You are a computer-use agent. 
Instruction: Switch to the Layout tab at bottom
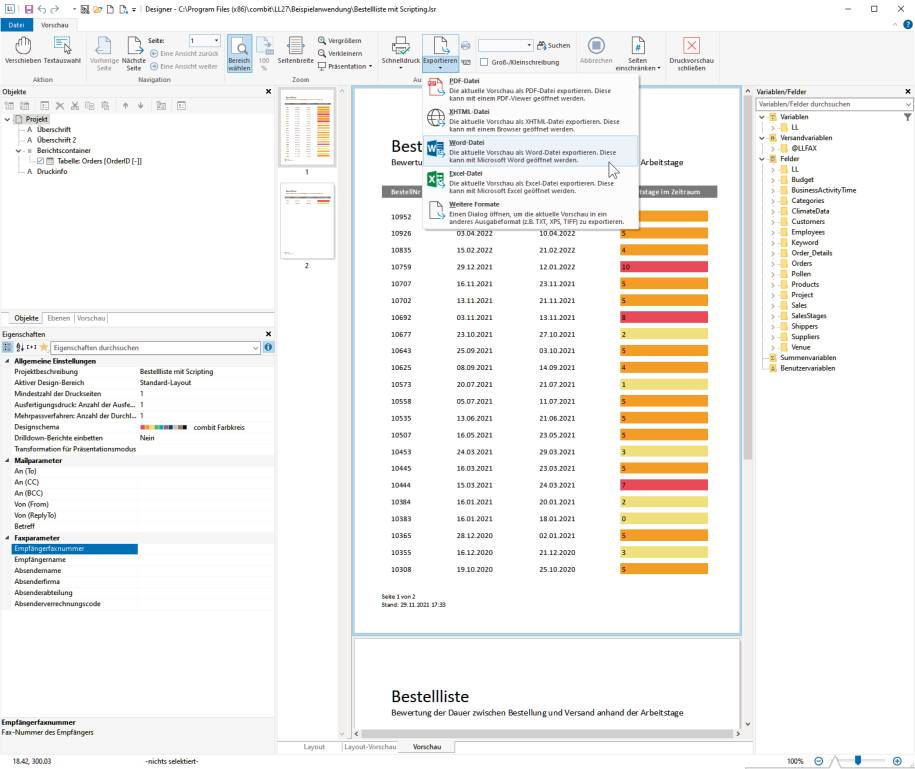click(314, 747)
